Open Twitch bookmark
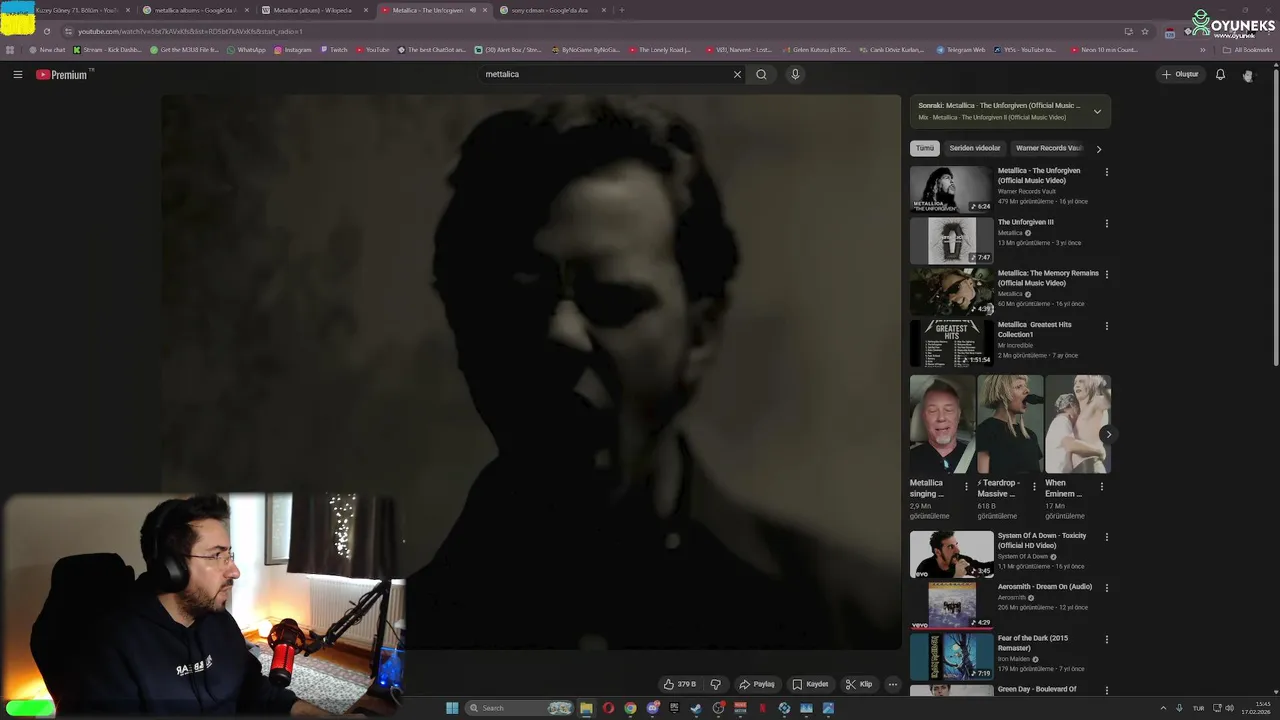This screenshot has height=720, width=1280. coord(335,49)
